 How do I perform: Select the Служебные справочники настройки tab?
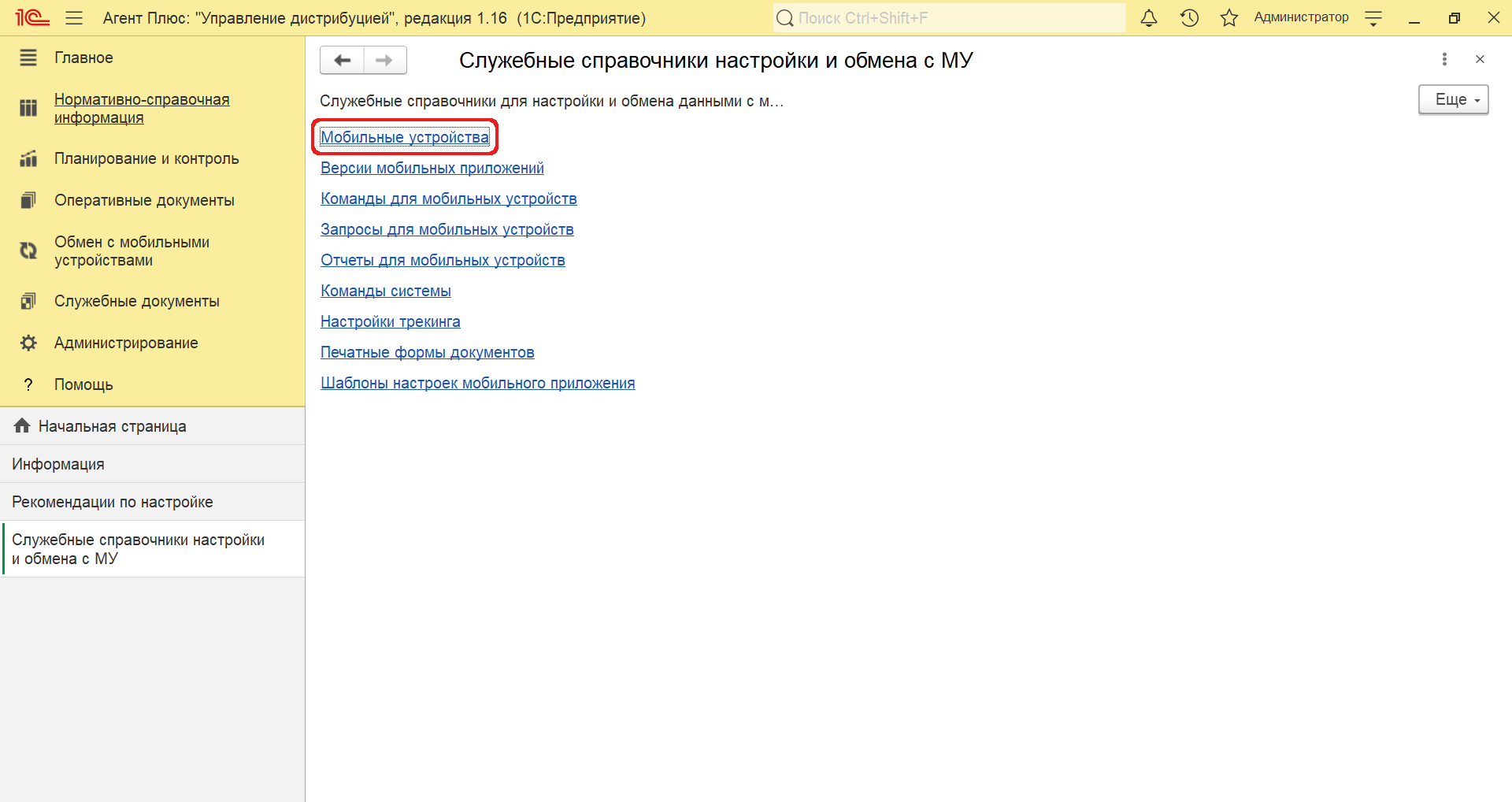coord(153,549)
